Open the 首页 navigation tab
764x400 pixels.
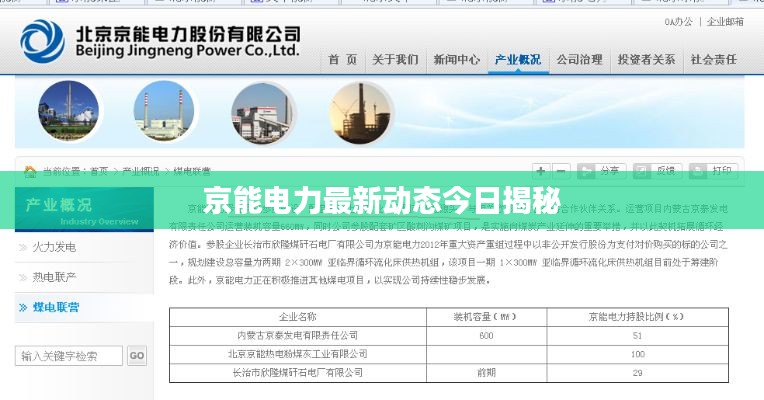343,60
